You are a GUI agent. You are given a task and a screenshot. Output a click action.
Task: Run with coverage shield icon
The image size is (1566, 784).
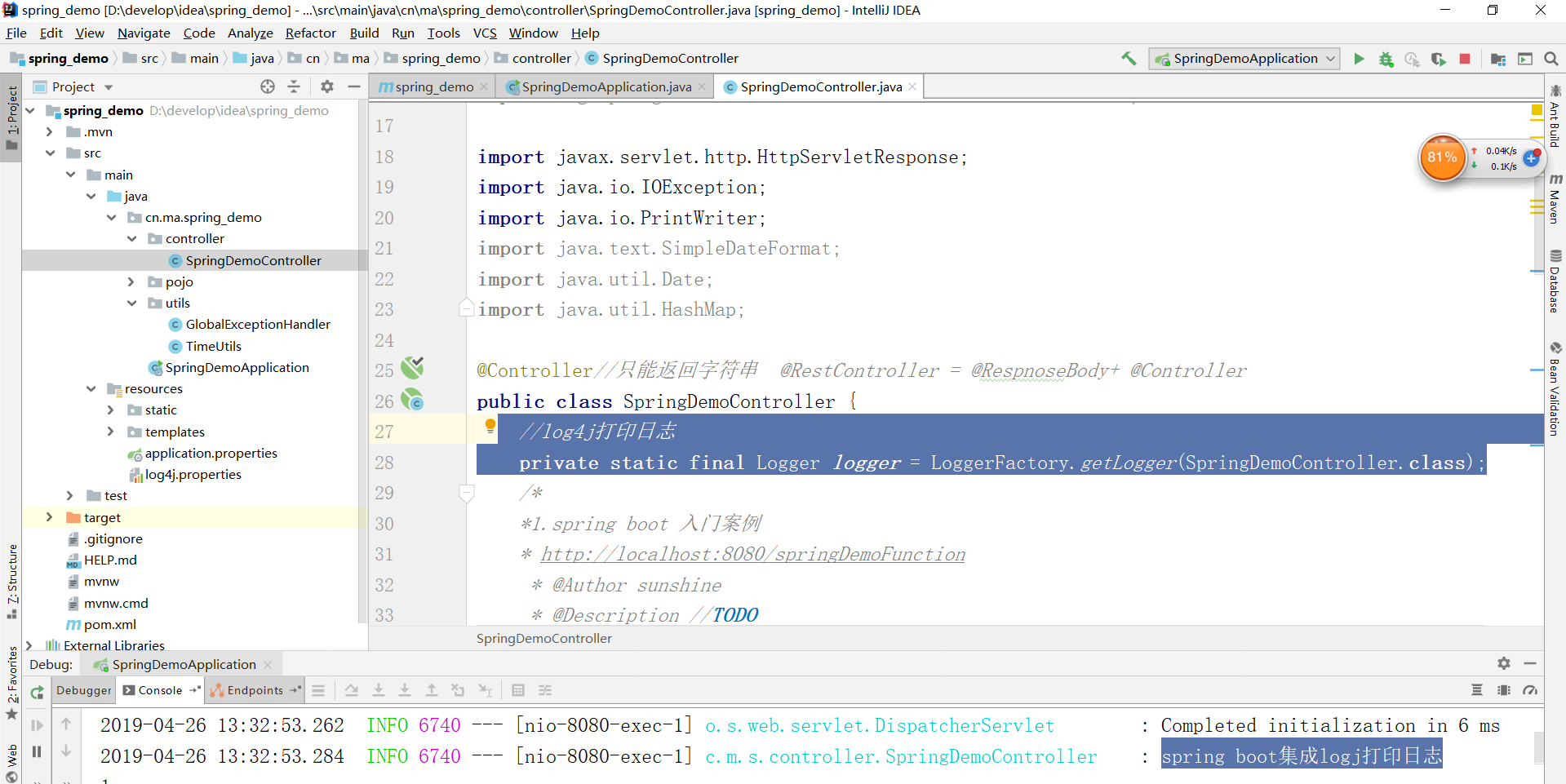point(1438,59)
